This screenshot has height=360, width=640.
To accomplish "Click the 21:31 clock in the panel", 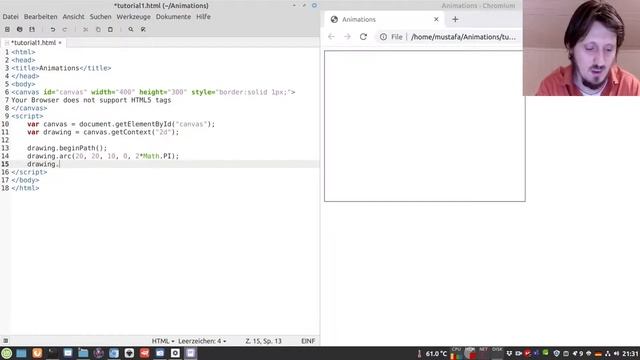I will pos(631,353).
